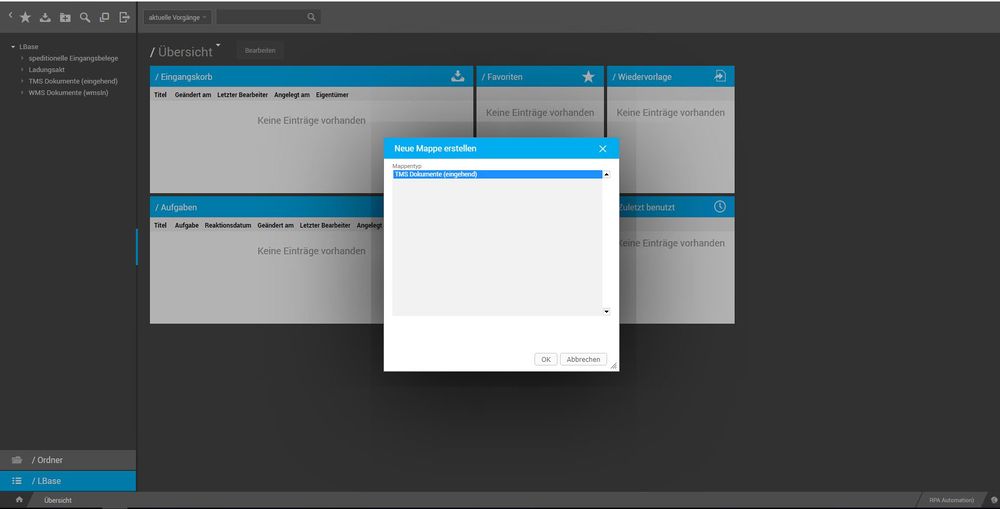1000x509 pixels.
Task: Click the 'RPA Automation' status bar entry
Action: point(952,500)
